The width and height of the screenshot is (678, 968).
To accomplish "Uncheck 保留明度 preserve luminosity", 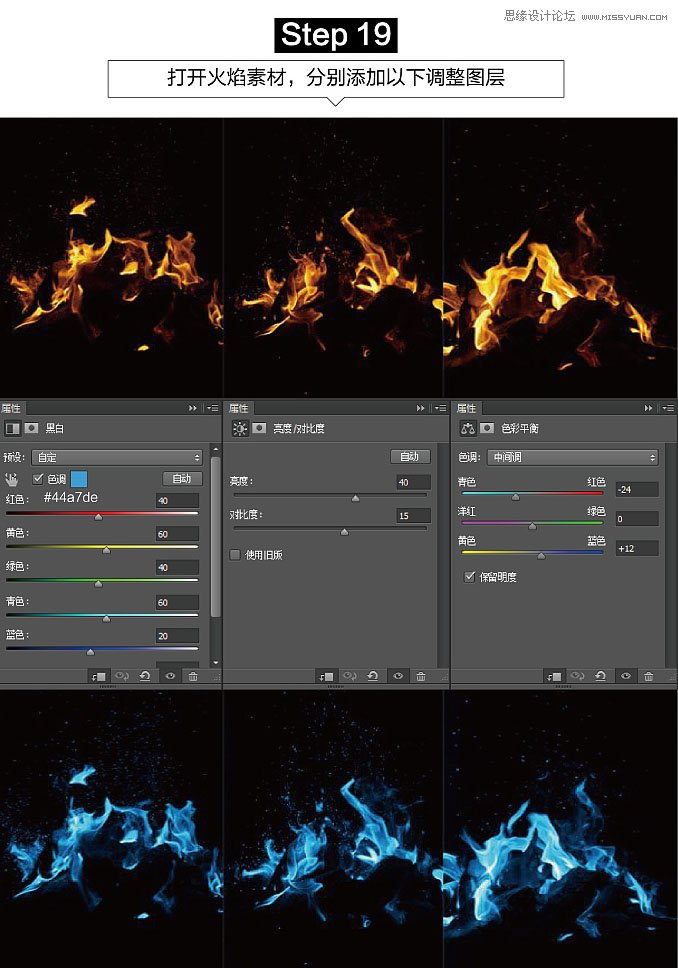I will pyautogui.click(x=470, y=577).
